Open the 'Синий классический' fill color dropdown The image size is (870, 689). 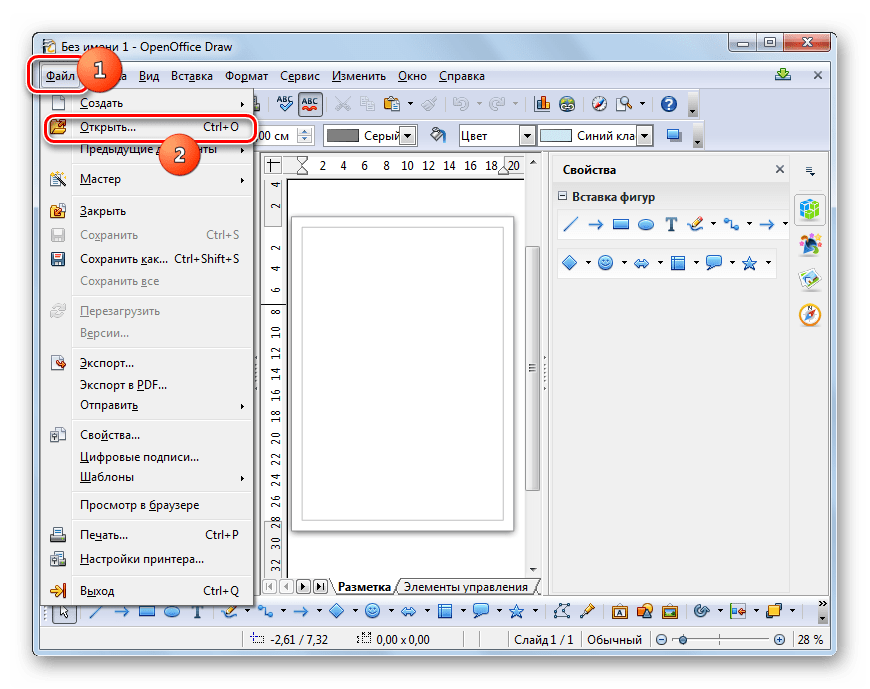(644, 136)
